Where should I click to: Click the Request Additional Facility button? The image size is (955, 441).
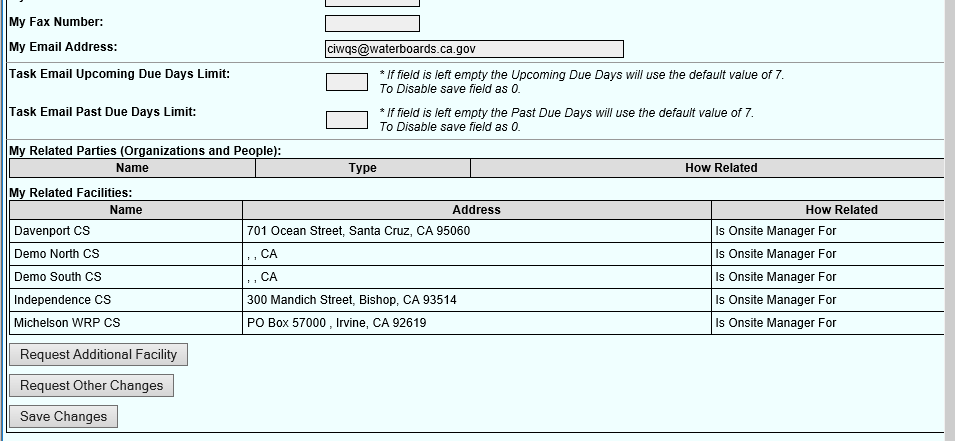(x=98, y=354)
